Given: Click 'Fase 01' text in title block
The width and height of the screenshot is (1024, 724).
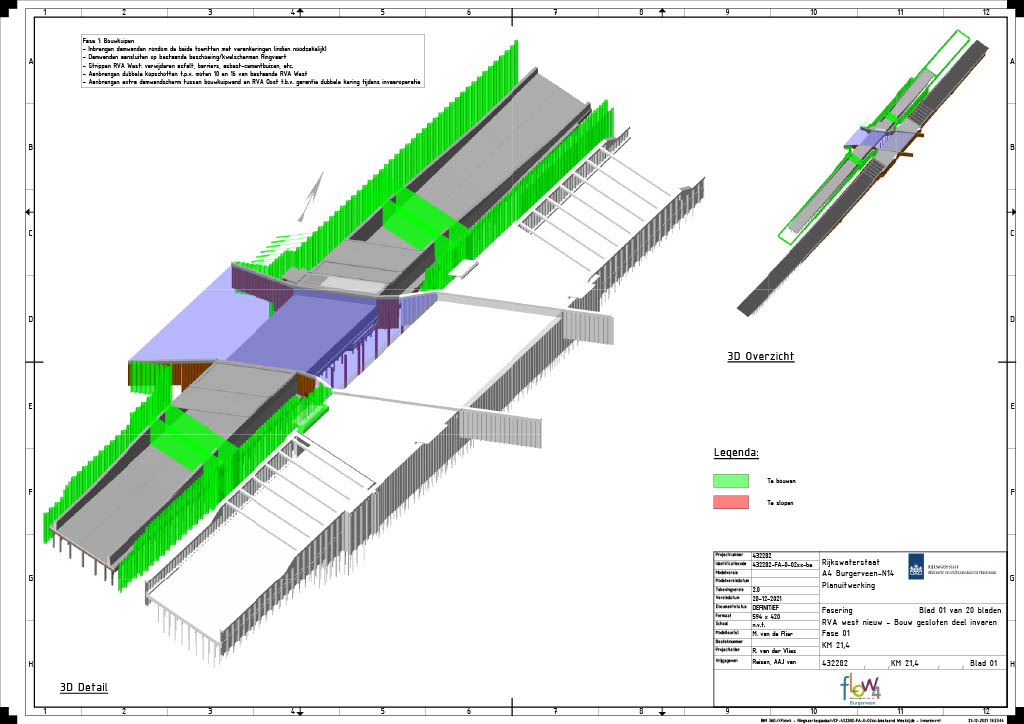Looking at the screenshot, I should pos(836,633).
